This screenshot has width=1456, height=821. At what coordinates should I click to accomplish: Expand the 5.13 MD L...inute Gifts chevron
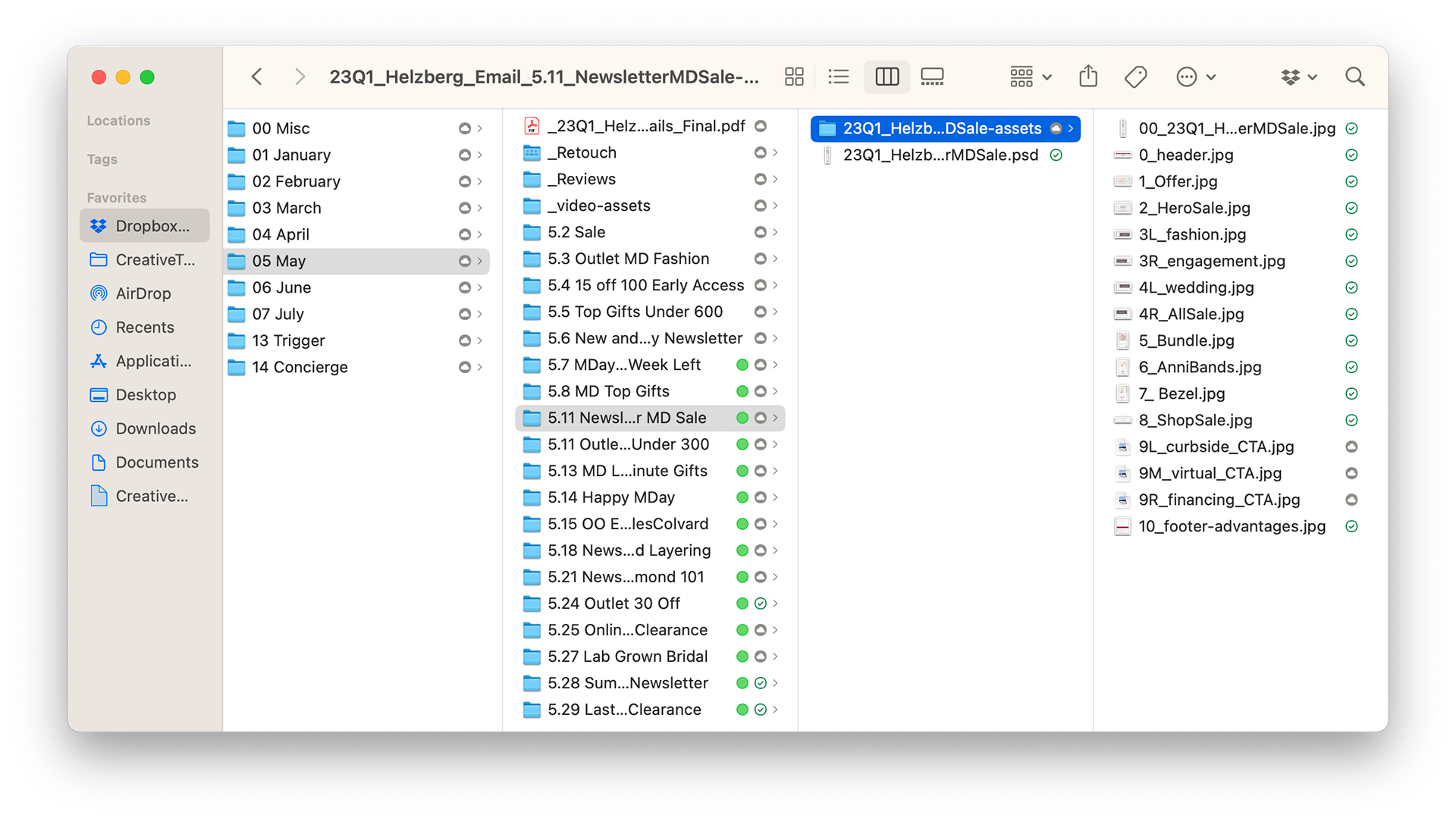pyautogui.click(x=775, y=471)
